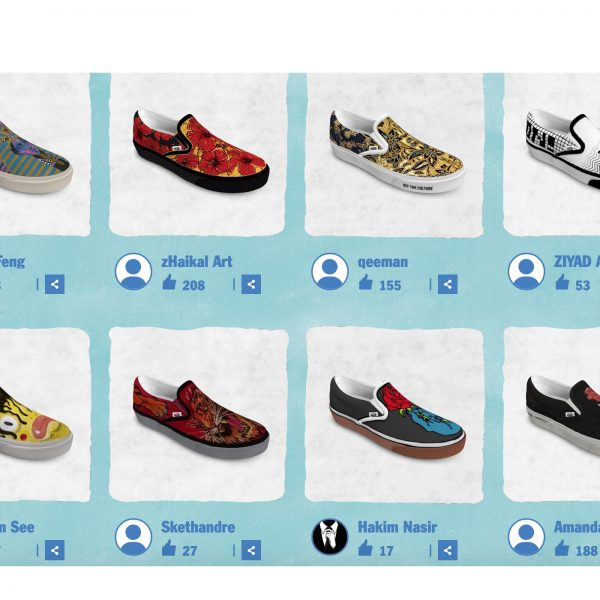Click the share icon under qeeman's shoe

pyautogui.click(x=447, y=284)
